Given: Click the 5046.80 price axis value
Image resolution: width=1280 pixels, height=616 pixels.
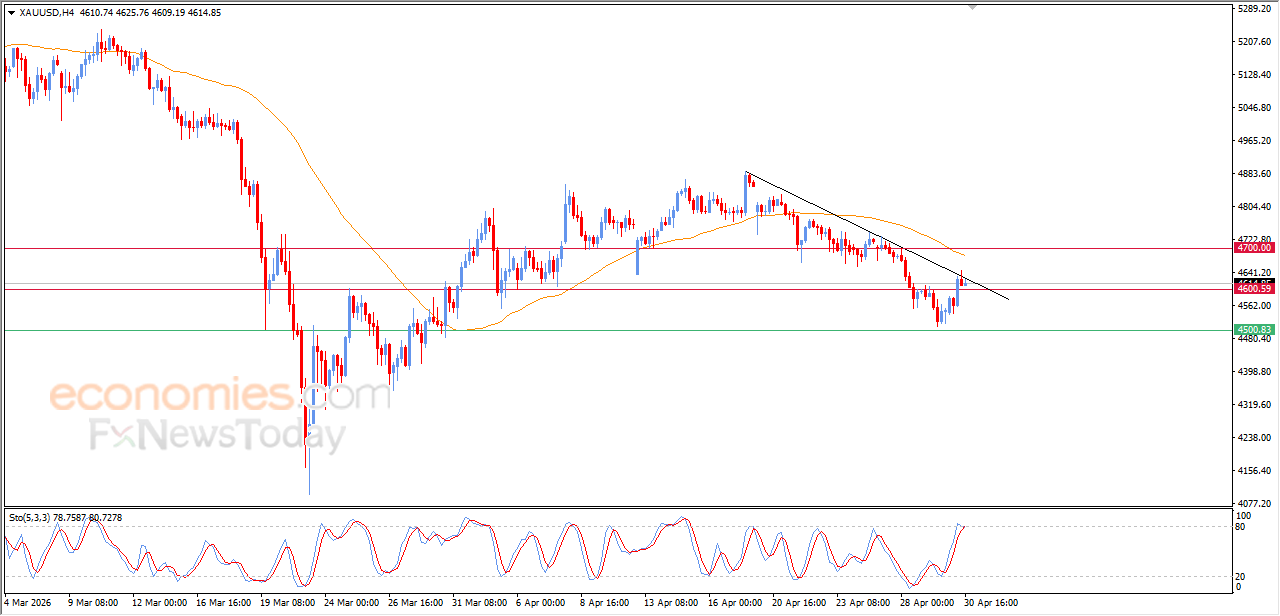Looking at the screenshot, I should click(1254, 108).
